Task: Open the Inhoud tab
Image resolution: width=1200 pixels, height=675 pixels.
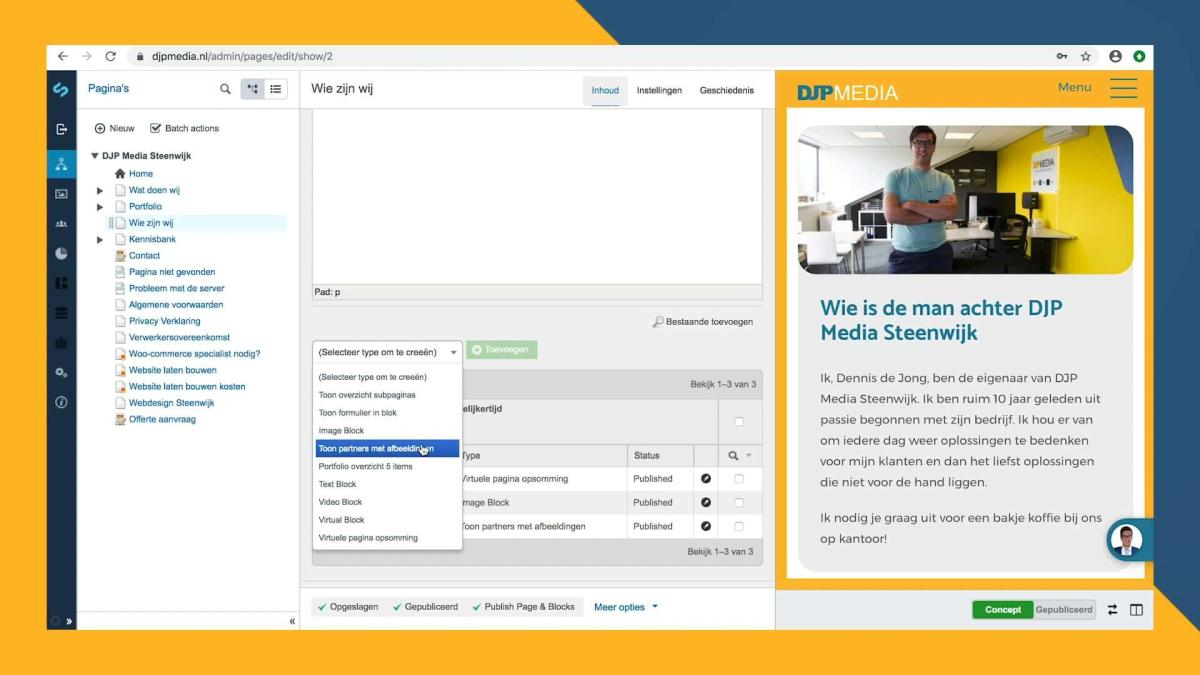Action: pyautogui.click(x=605, y=90)
